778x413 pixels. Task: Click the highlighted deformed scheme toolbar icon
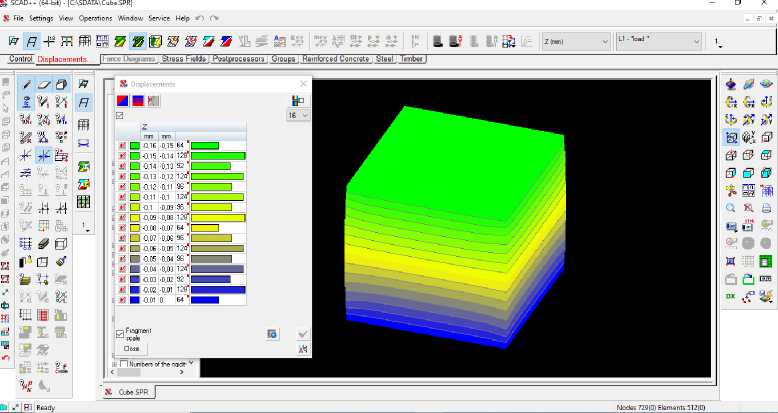pos(32,41)
